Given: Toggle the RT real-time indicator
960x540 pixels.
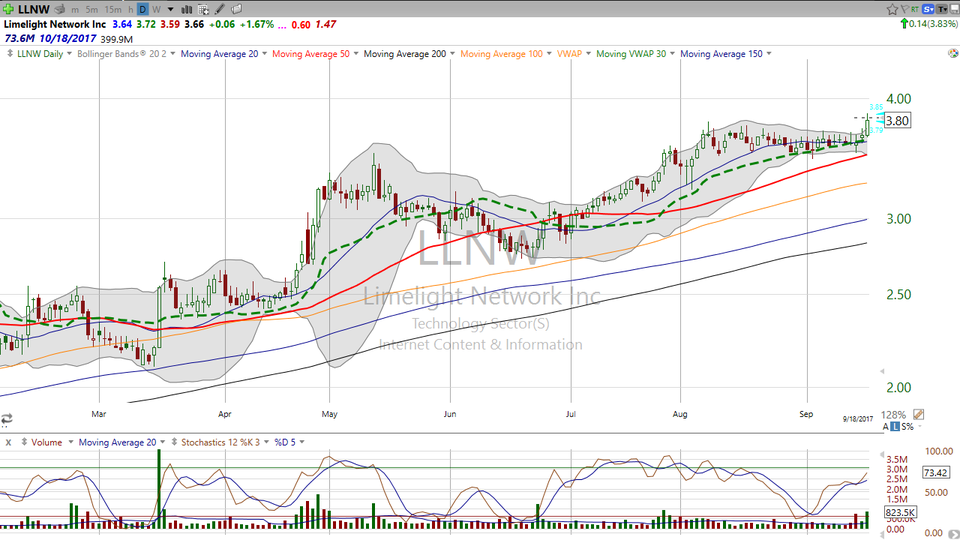Looking at the screenshot, I should tap(915, 9).
